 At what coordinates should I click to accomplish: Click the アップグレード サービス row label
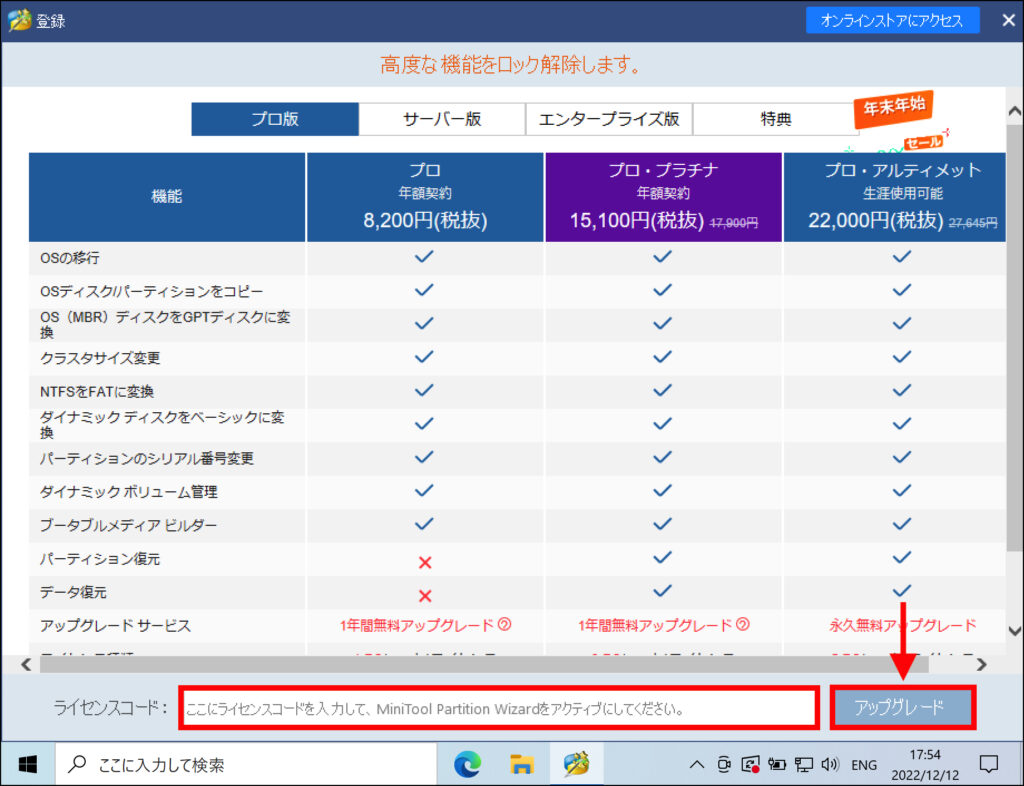pos(116,625)
